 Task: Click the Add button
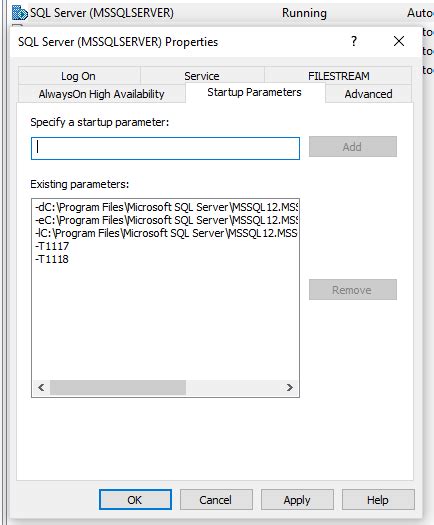(353, 147)
